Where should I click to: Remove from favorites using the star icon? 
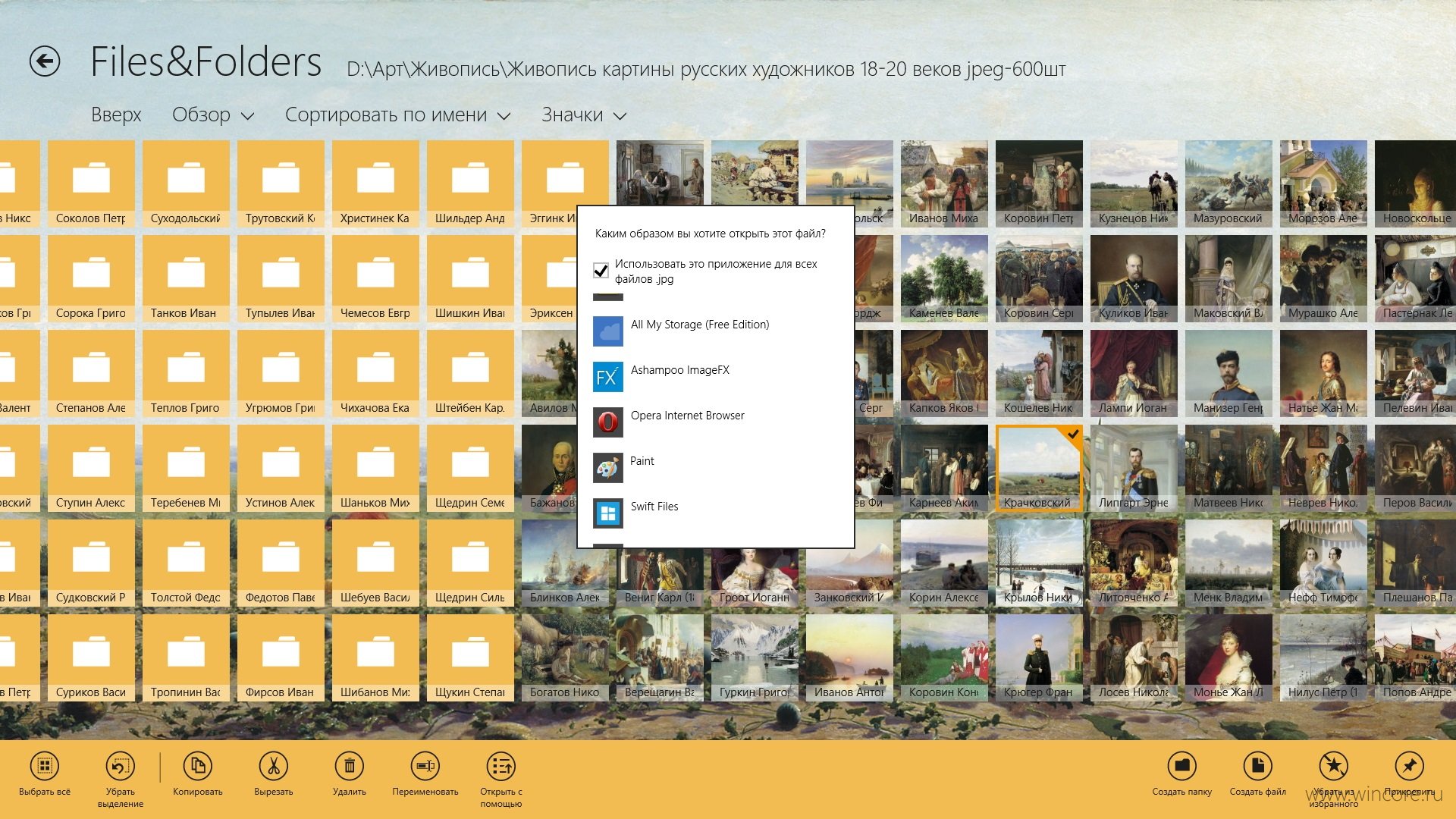tap(1334, 766)
